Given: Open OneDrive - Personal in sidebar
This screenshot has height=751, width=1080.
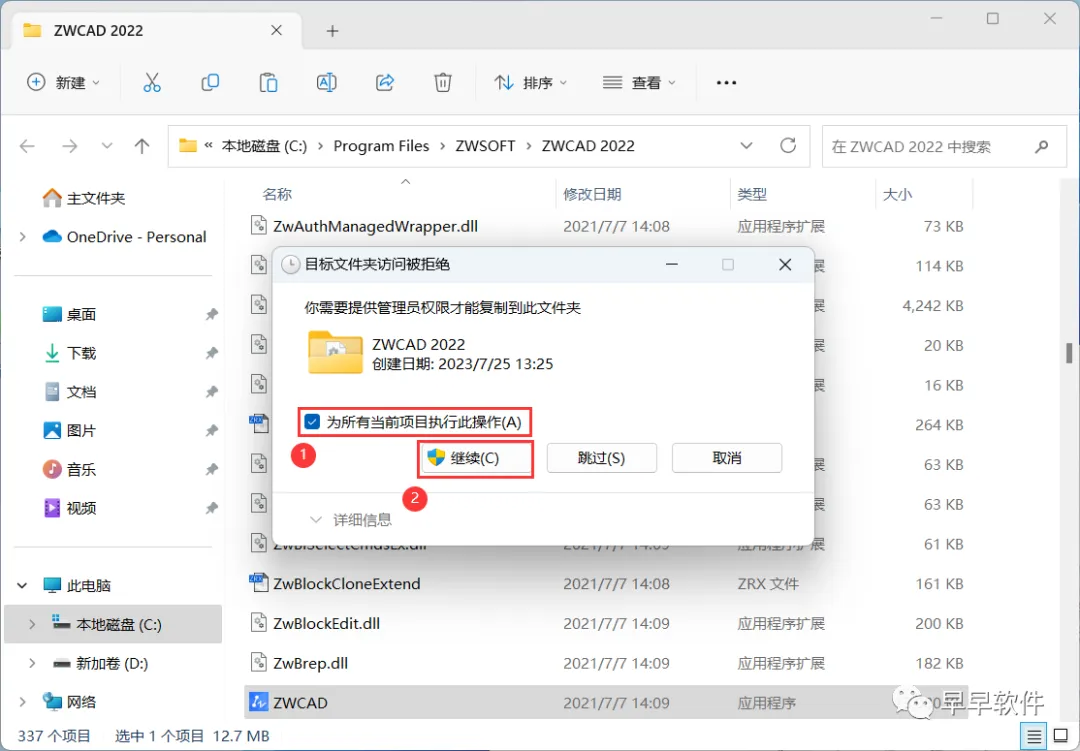Looking at the screenshot, I should coord(124,237).
